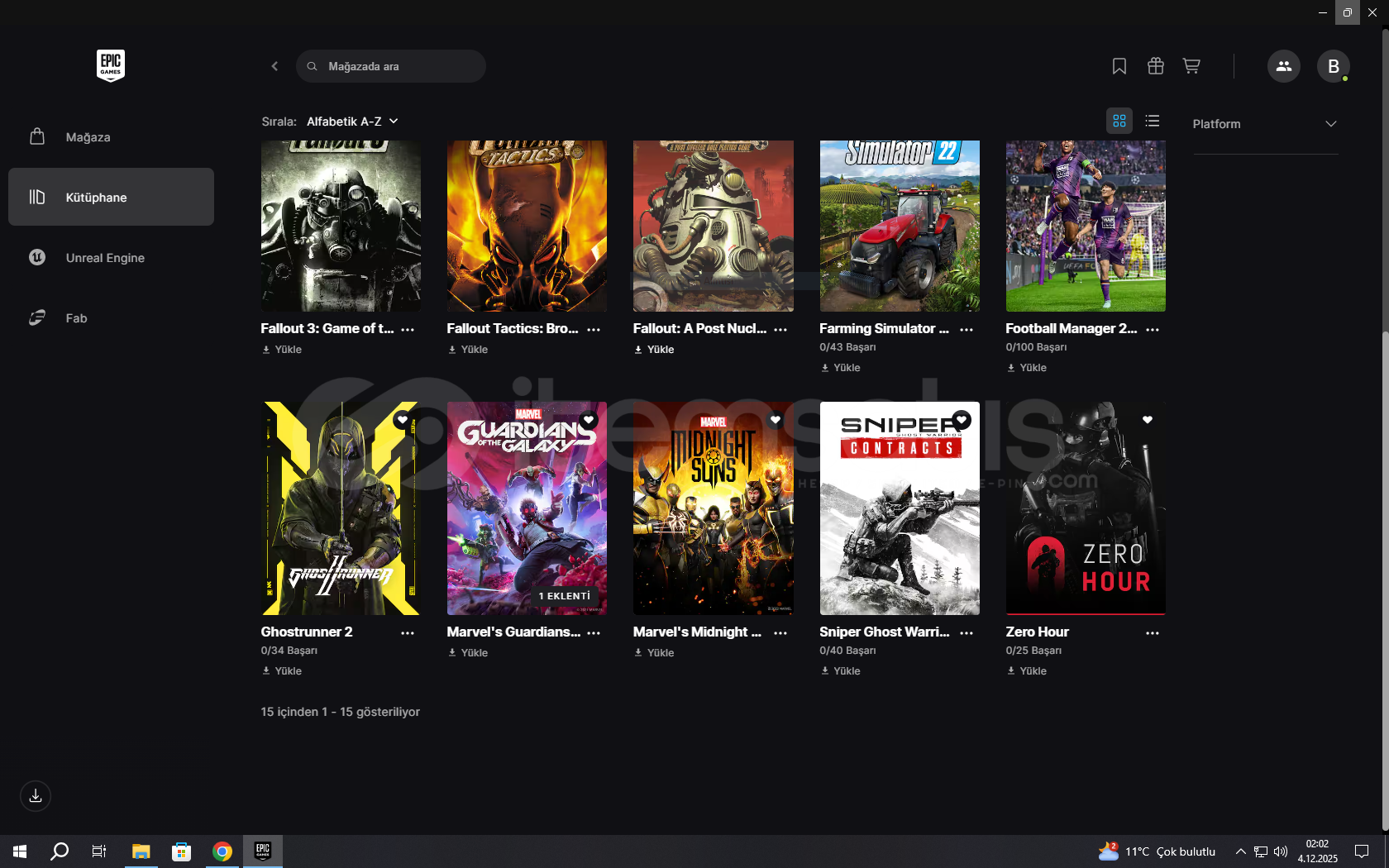1389x868 pixels.
Task: Click the gift box icon
Action: 1155,66
